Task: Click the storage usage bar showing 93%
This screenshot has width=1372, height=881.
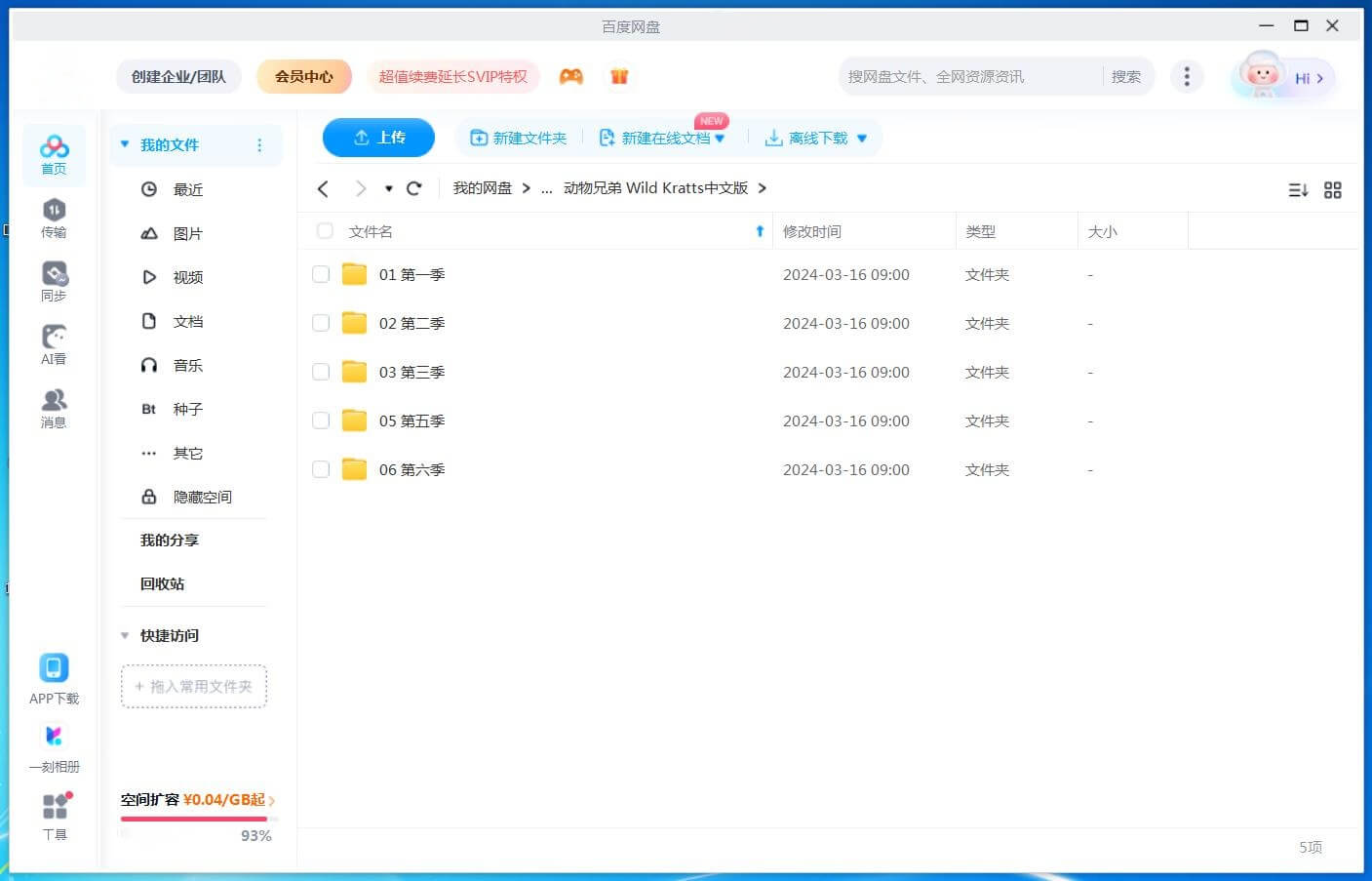Action: point(194,819)
